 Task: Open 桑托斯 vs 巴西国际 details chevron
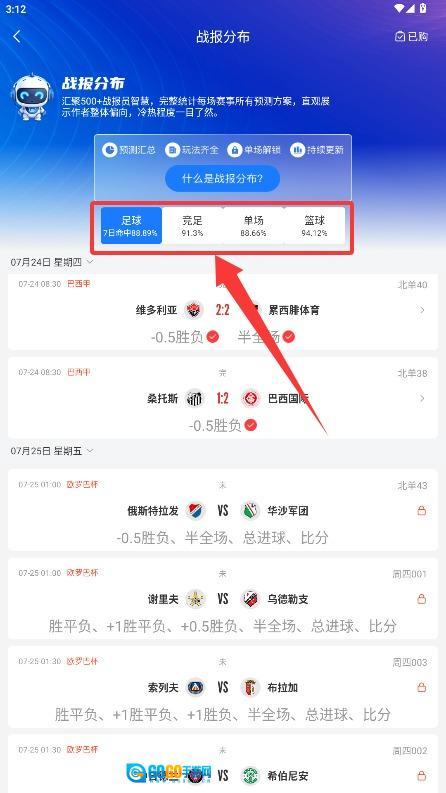[x=422, y=399]
